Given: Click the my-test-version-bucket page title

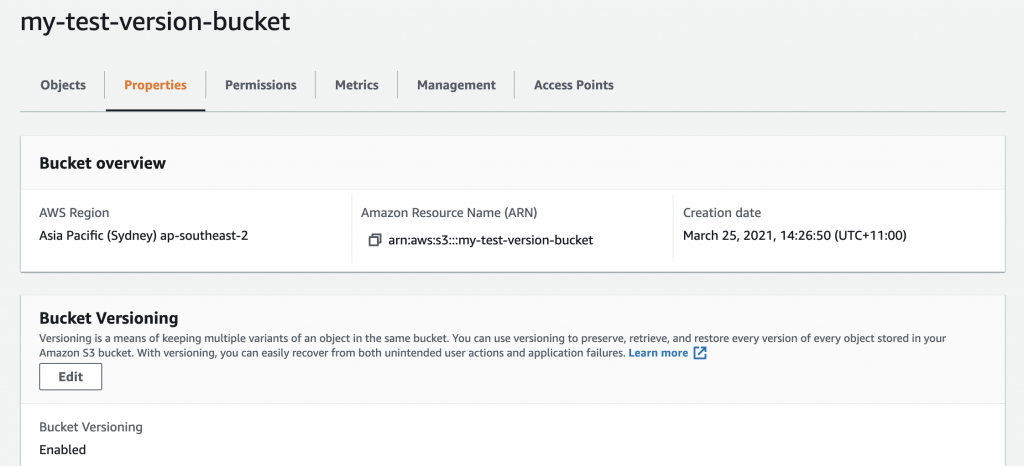Looking at the screenshot, I should (155, 22).
